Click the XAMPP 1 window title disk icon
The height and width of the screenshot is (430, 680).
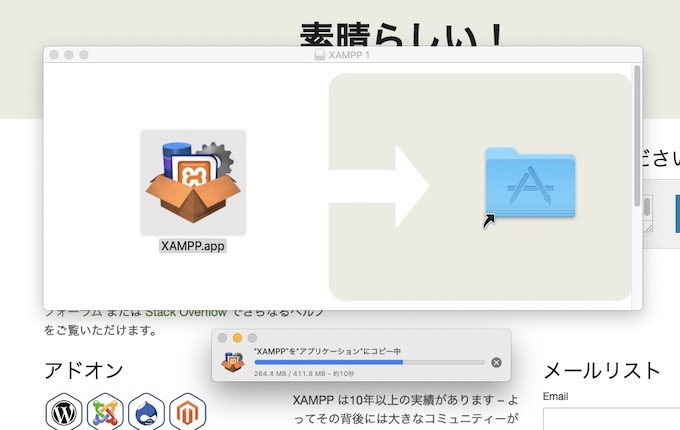(x=320, y=55)
